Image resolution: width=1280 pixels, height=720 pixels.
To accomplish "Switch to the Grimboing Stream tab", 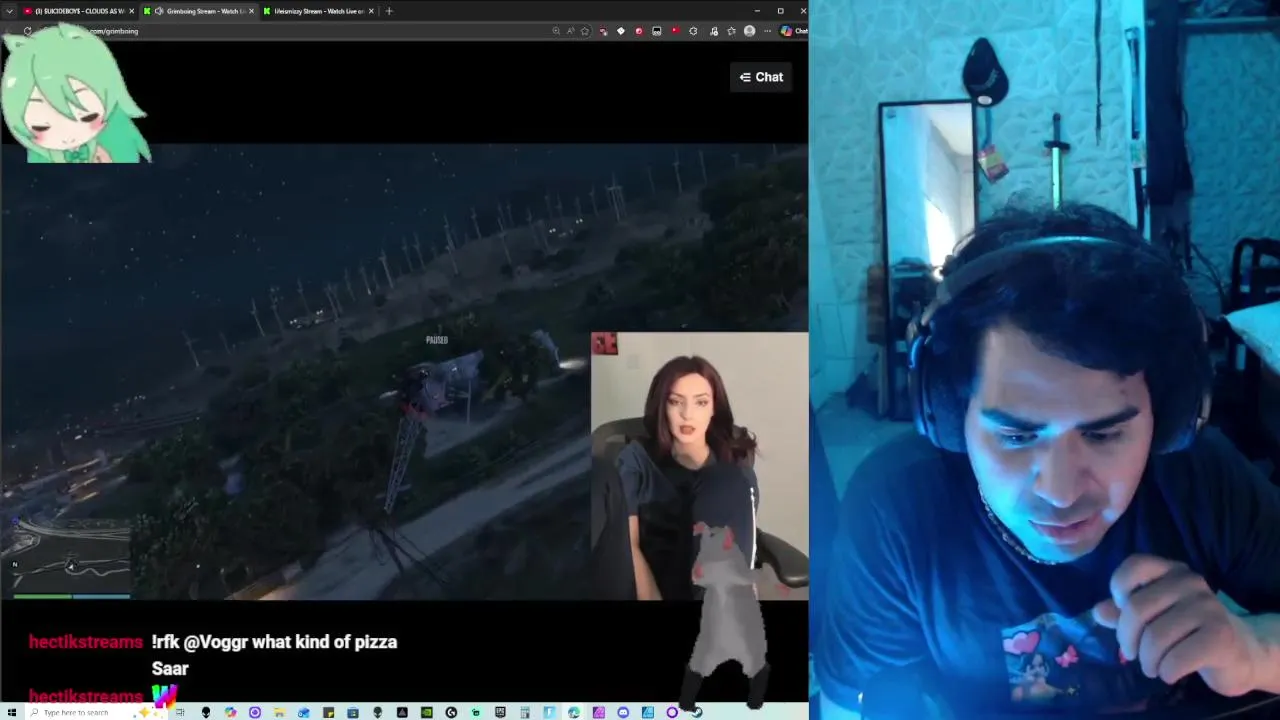I will coord(199,11).
